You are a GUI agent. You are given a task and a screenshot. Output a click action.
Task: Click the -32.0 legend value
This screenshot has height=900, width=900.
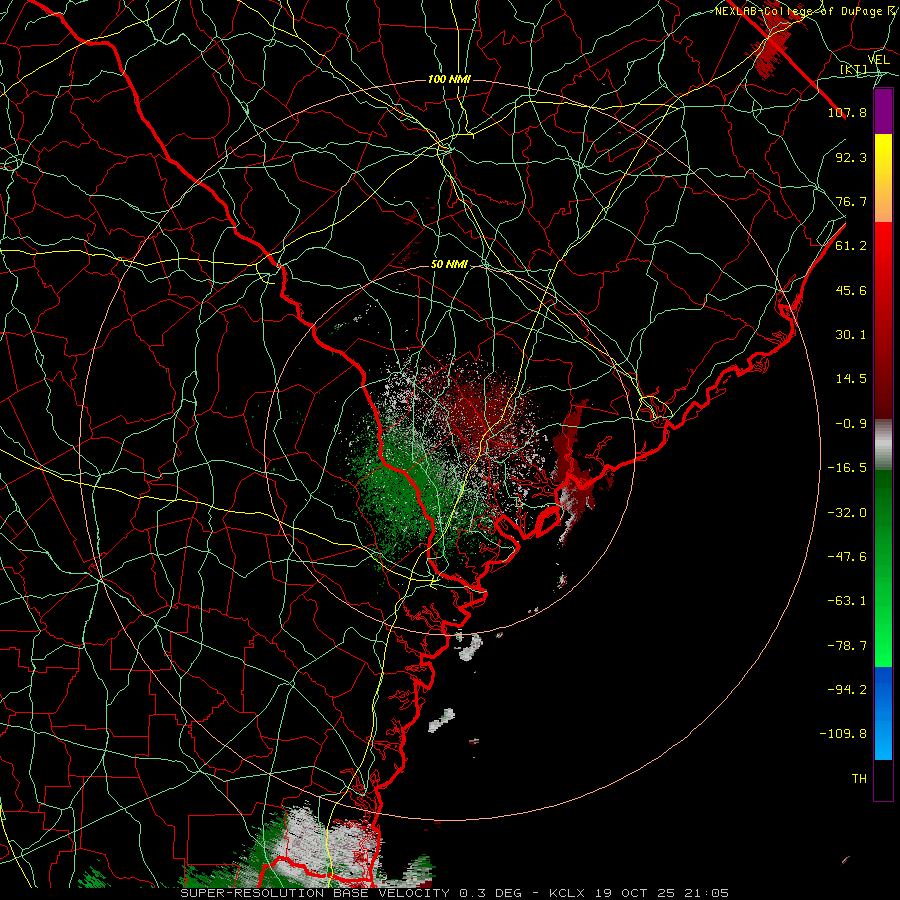click(847, 513)
